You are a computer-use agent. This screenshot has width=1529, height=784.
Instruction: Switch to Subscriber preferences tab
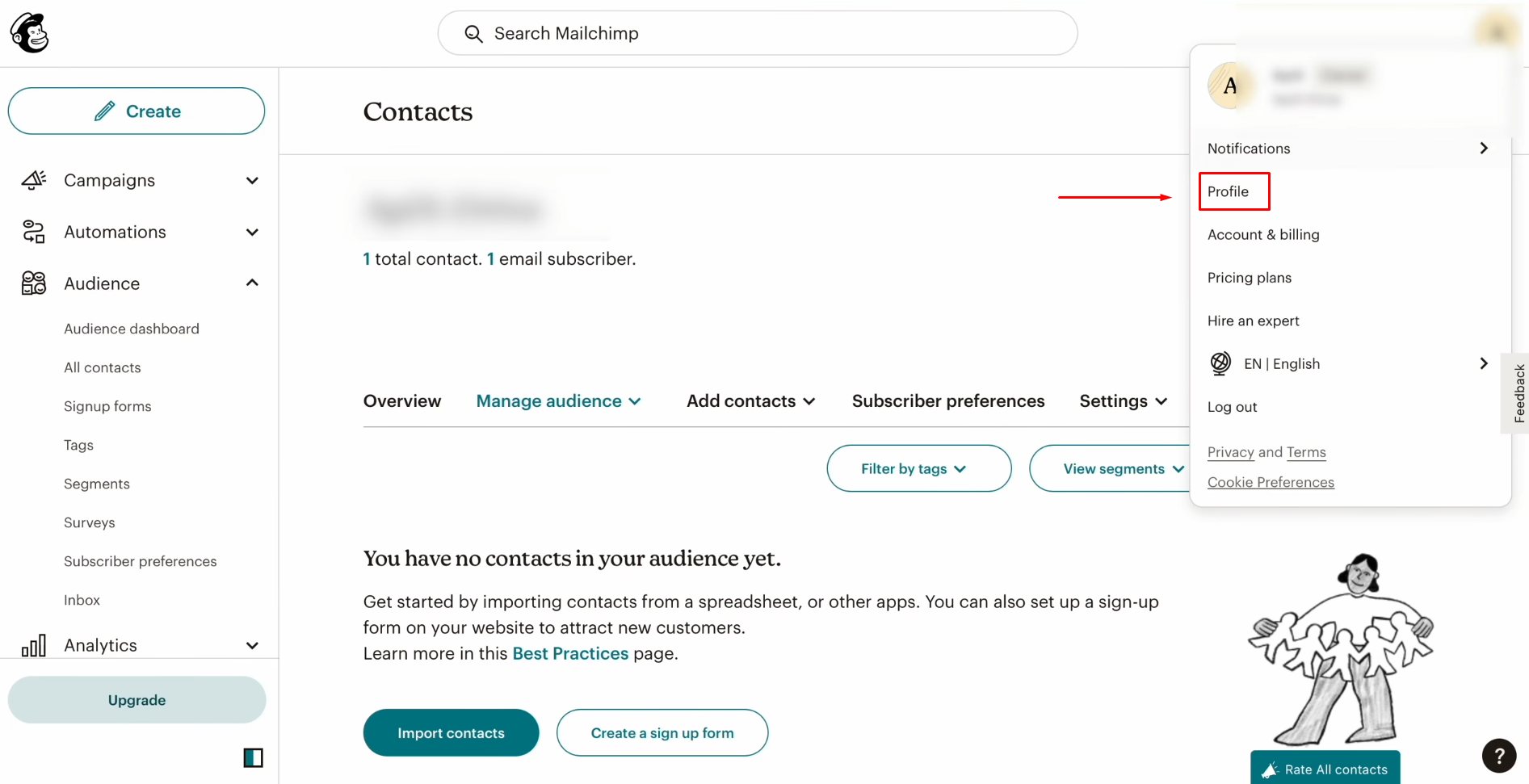point(948,401)
